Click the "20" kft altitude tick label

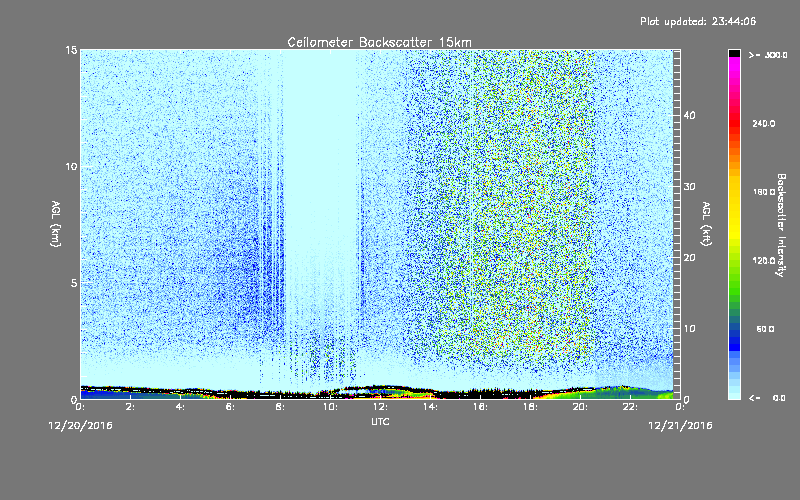tap(689, 258)
